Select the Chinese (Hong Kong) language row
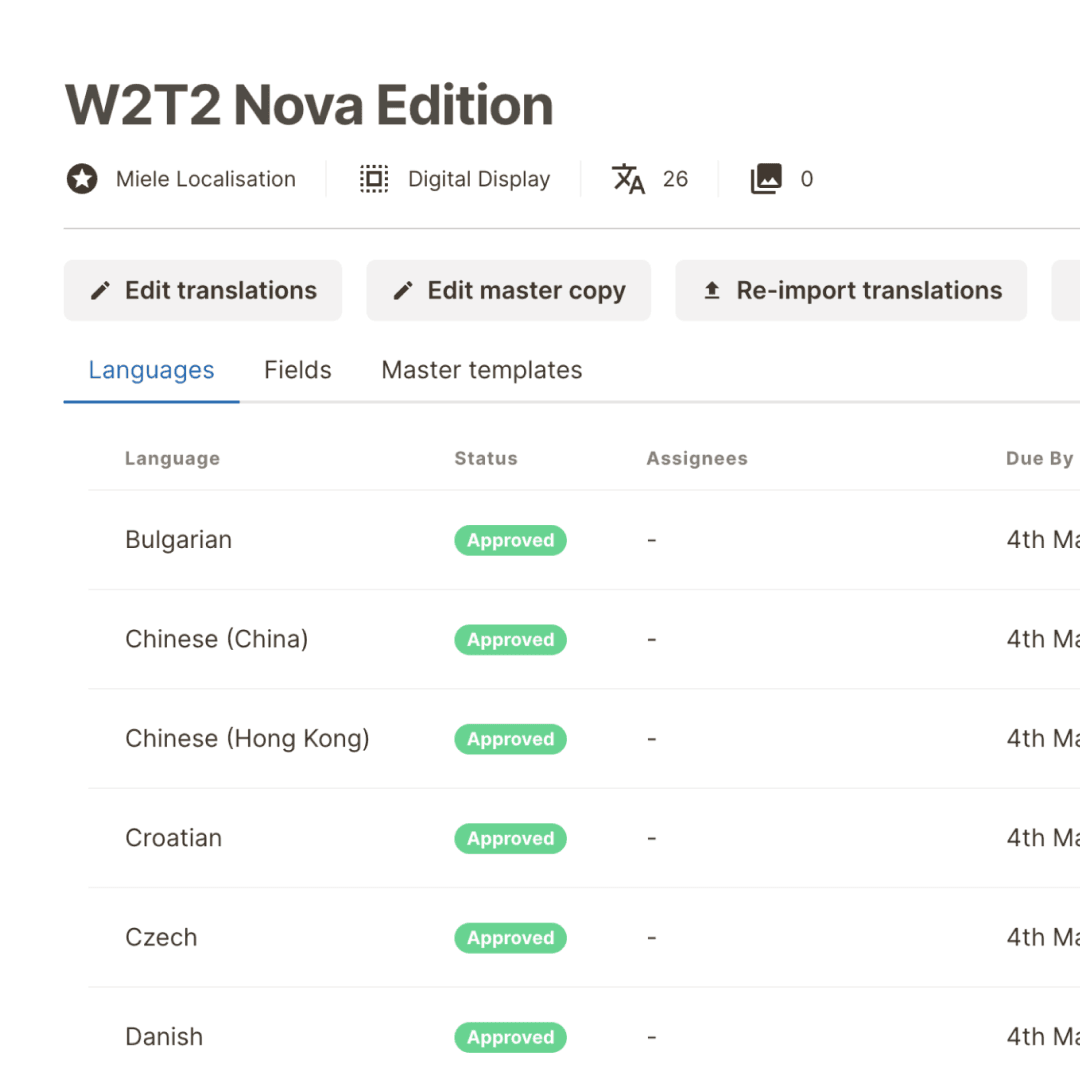1080x1080 pixels. (247, 738)
